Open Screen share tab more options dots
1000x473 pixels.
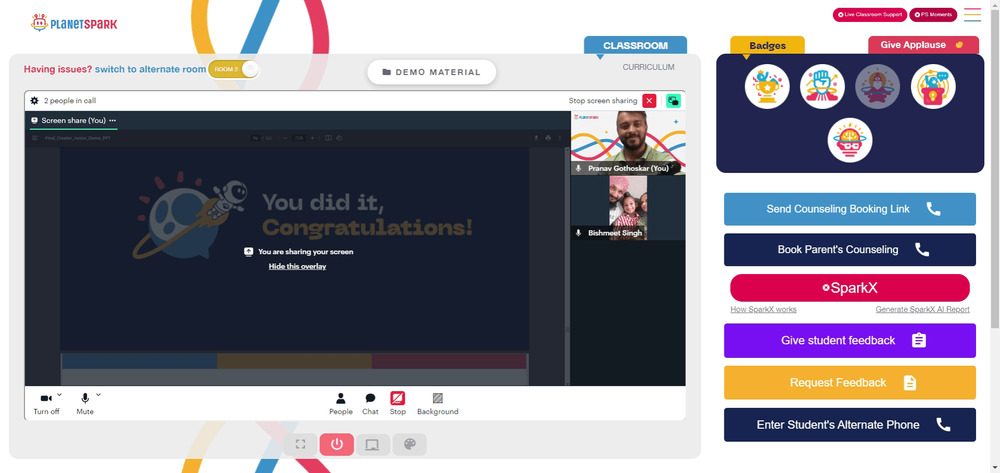pos(112,120)
